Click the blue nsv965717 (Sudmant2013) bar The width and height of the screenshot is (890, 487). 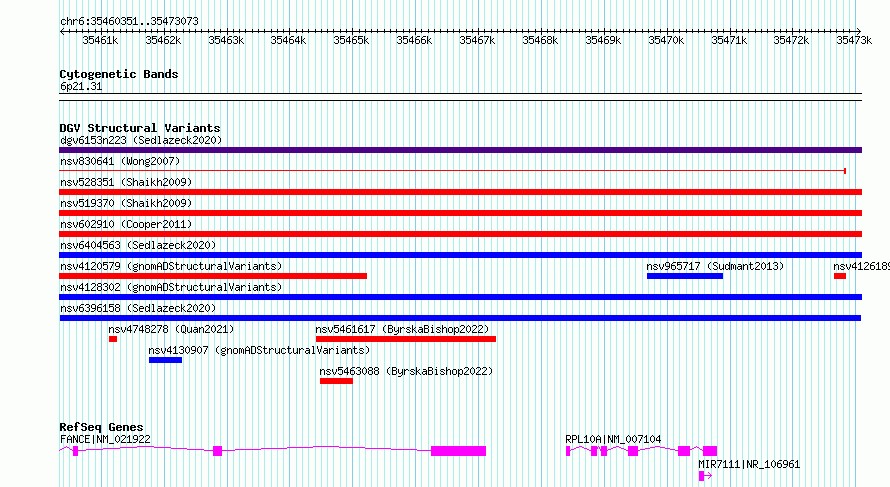[685, 276]
